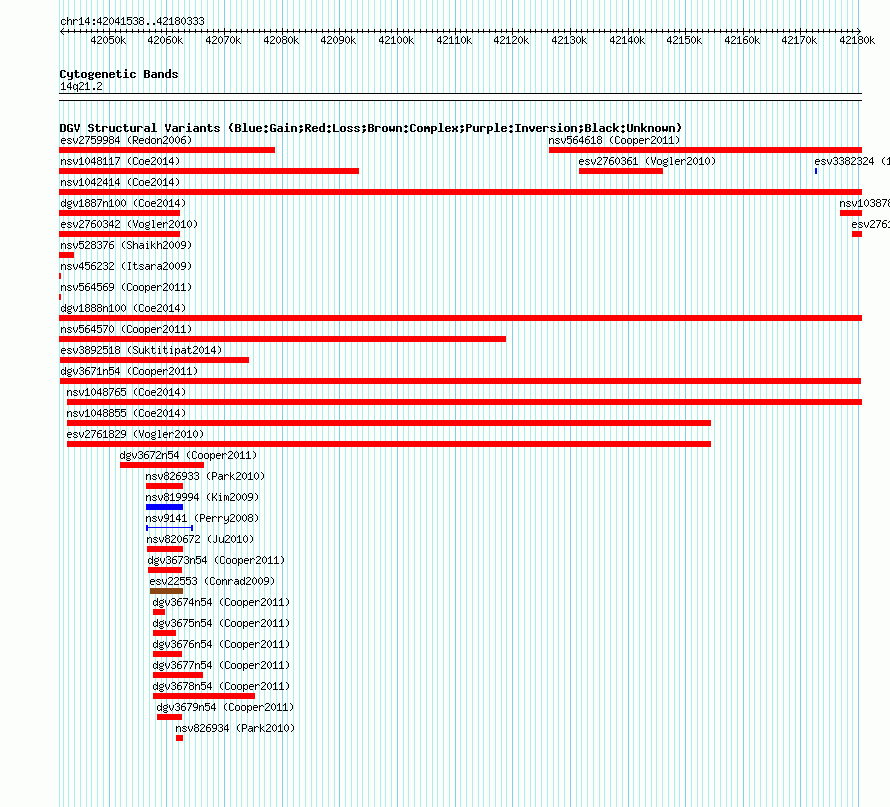Click the esv2760361 (Vogler2010) label
Viewport: 890px width, 807px height.
[x=647, y=161]
